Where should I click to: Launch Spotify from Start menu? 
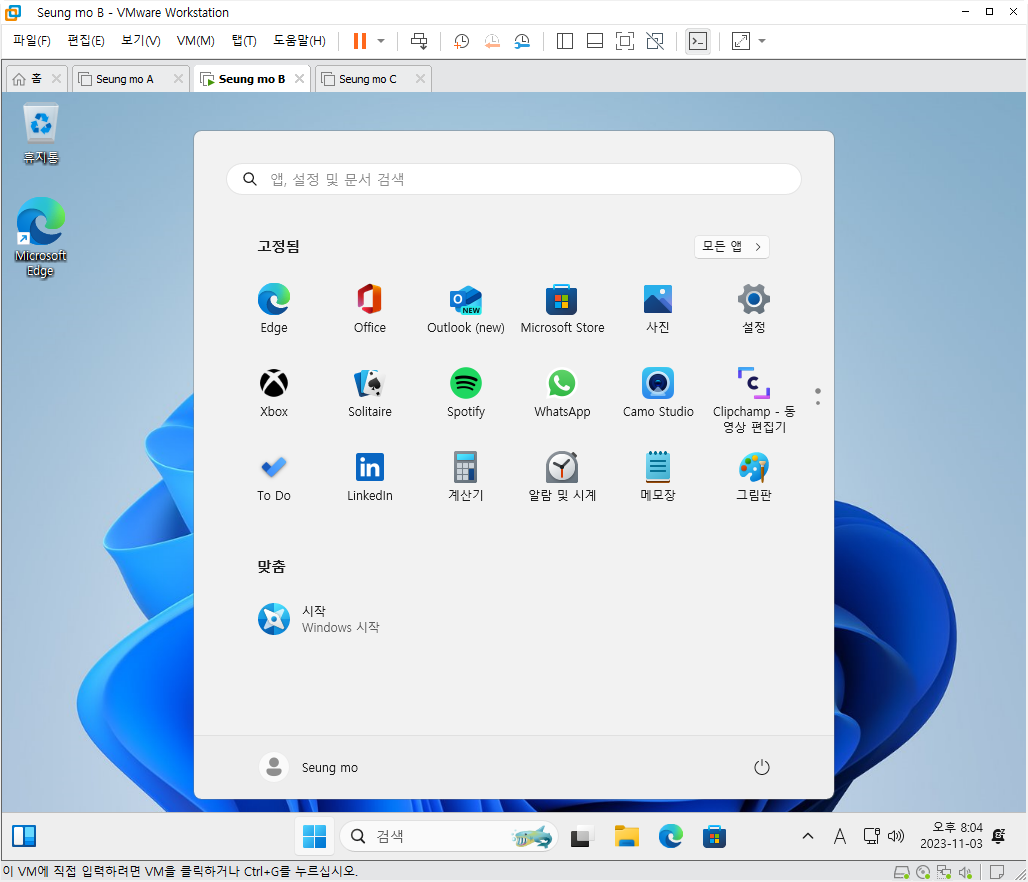coord(465,392)
